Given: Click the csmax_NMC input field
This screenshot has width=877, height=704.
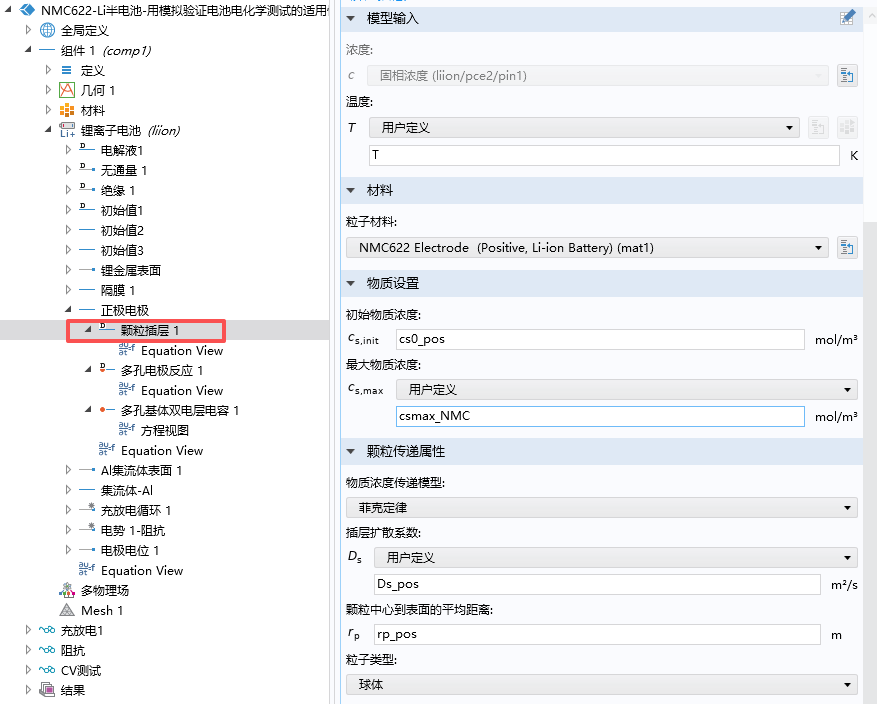Looking at the screenshot, I should click(x=600, y=416).
